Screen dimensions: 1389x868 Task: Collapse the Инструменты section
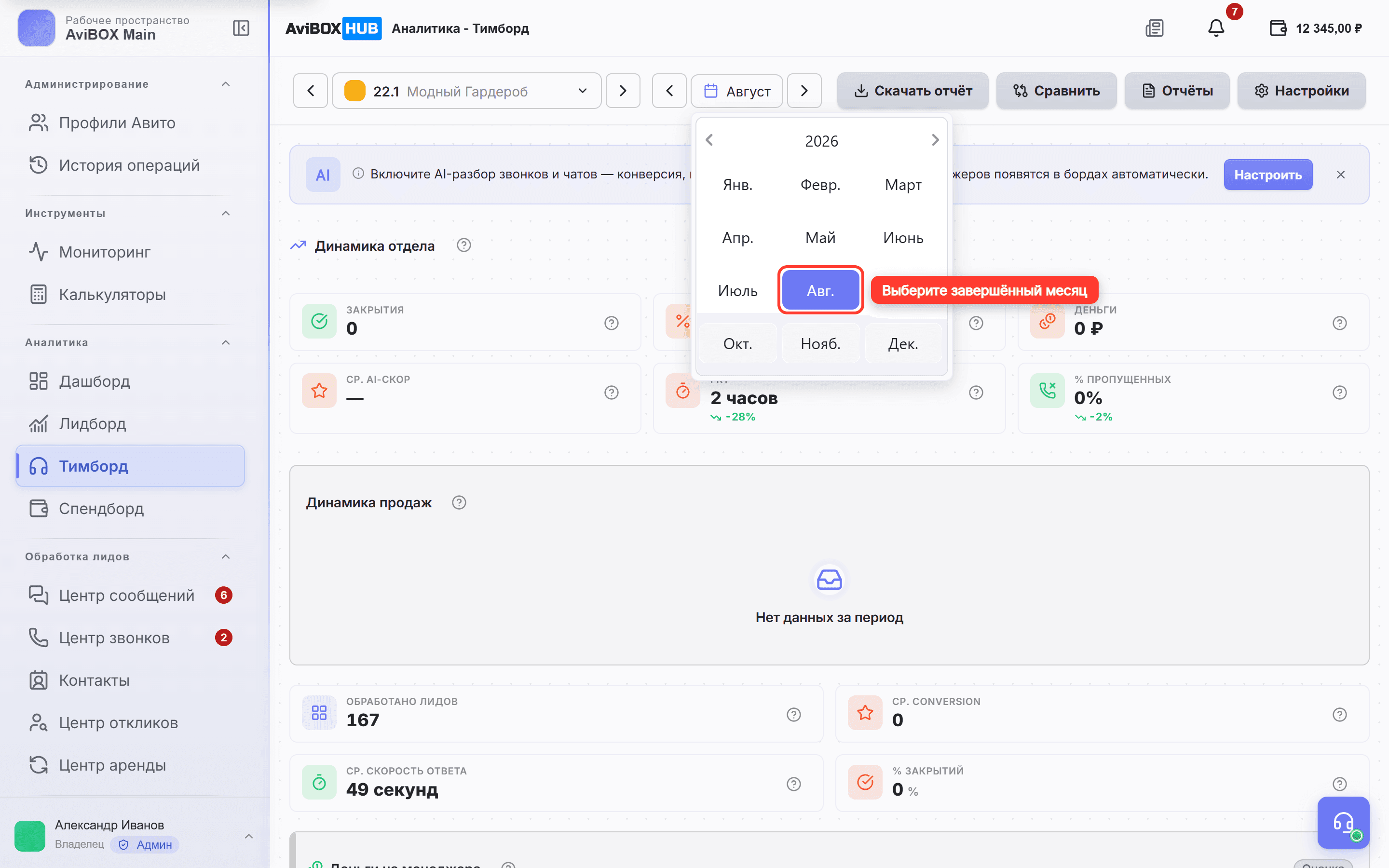226,214
